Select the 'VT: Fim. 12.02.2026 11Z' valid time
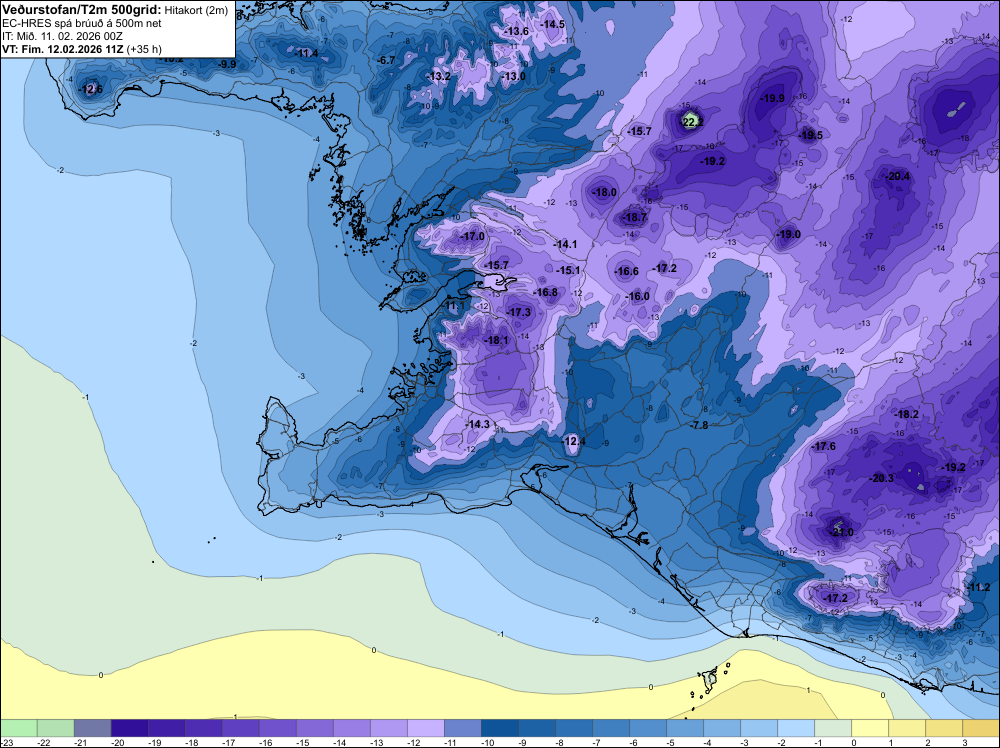The height and width of the screenshot is (748, 1000). point(63,49)
